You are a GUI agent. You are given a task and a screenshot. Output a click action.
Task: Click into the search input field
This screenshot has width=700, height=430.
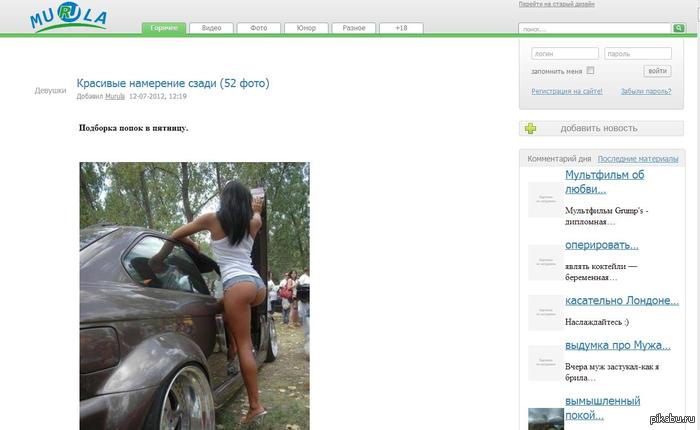pyautogui.click(x=595, y=29)
